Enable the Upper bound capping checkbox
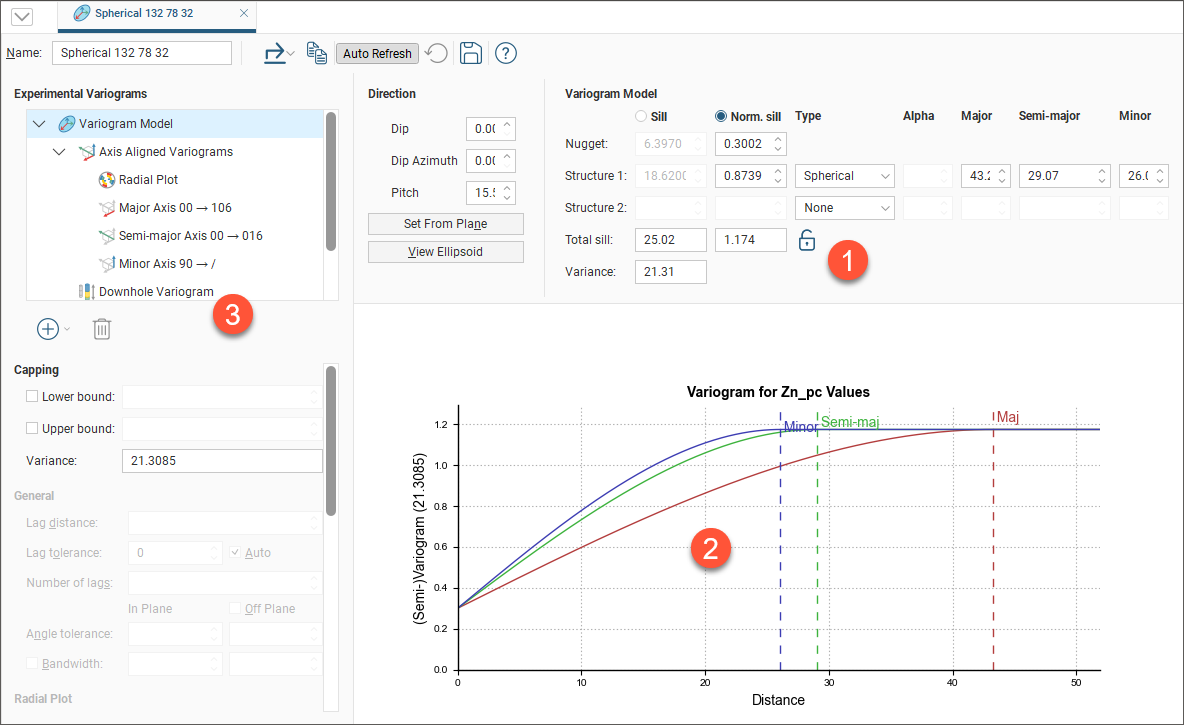Viewport: 1184px width, 725px height. coord(32,429)
